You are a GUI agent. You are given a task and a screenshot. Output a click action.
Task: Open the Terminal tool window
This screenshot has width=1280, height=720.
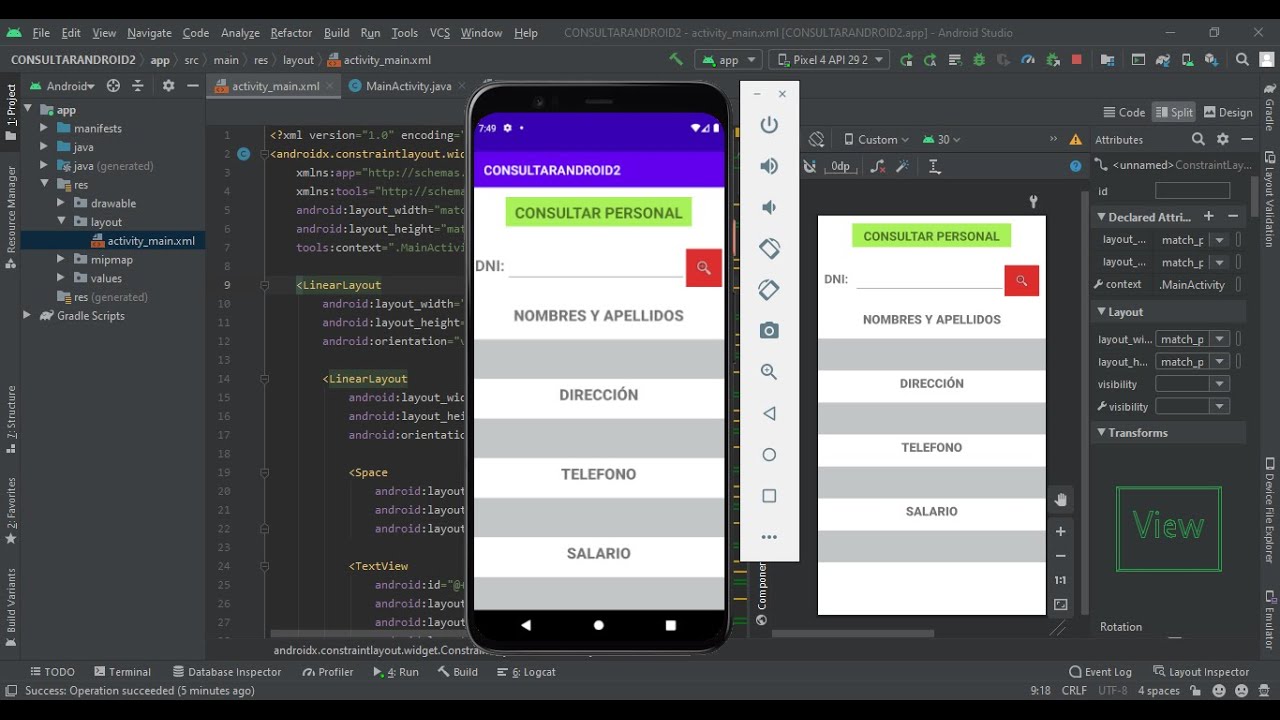click(122, 672)
